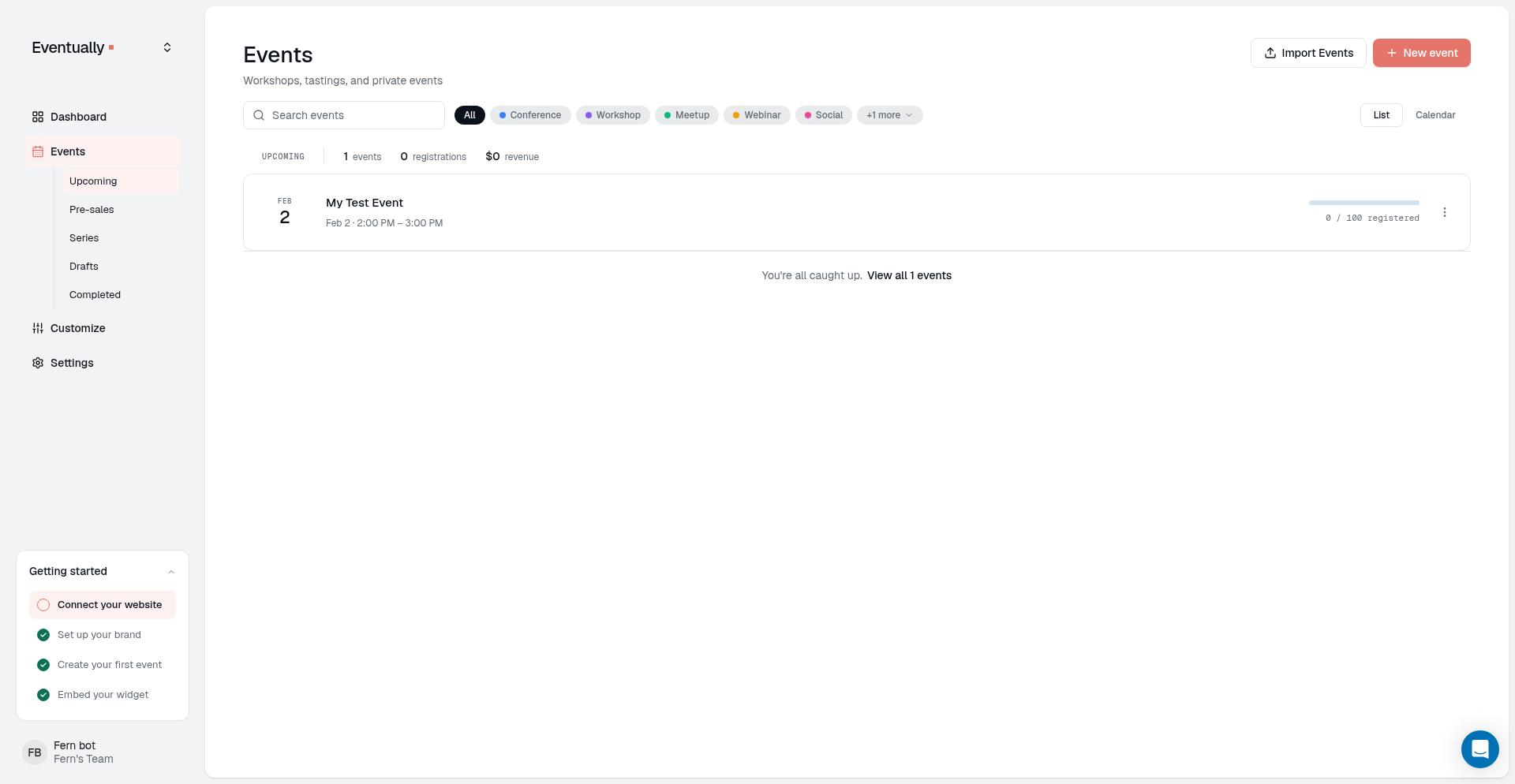Click the registration progress bar for My Test Event

pyautogui.click(x=1364, y=203)
